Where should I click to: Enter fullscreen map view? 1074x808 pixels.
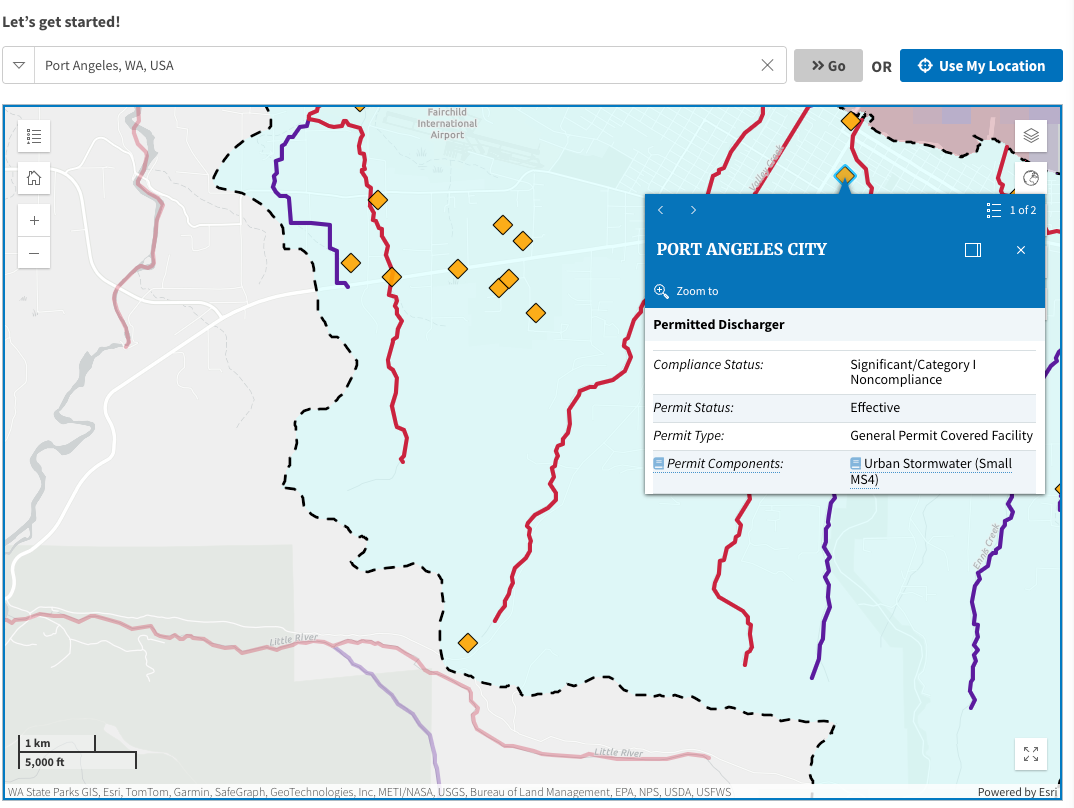1031,754
